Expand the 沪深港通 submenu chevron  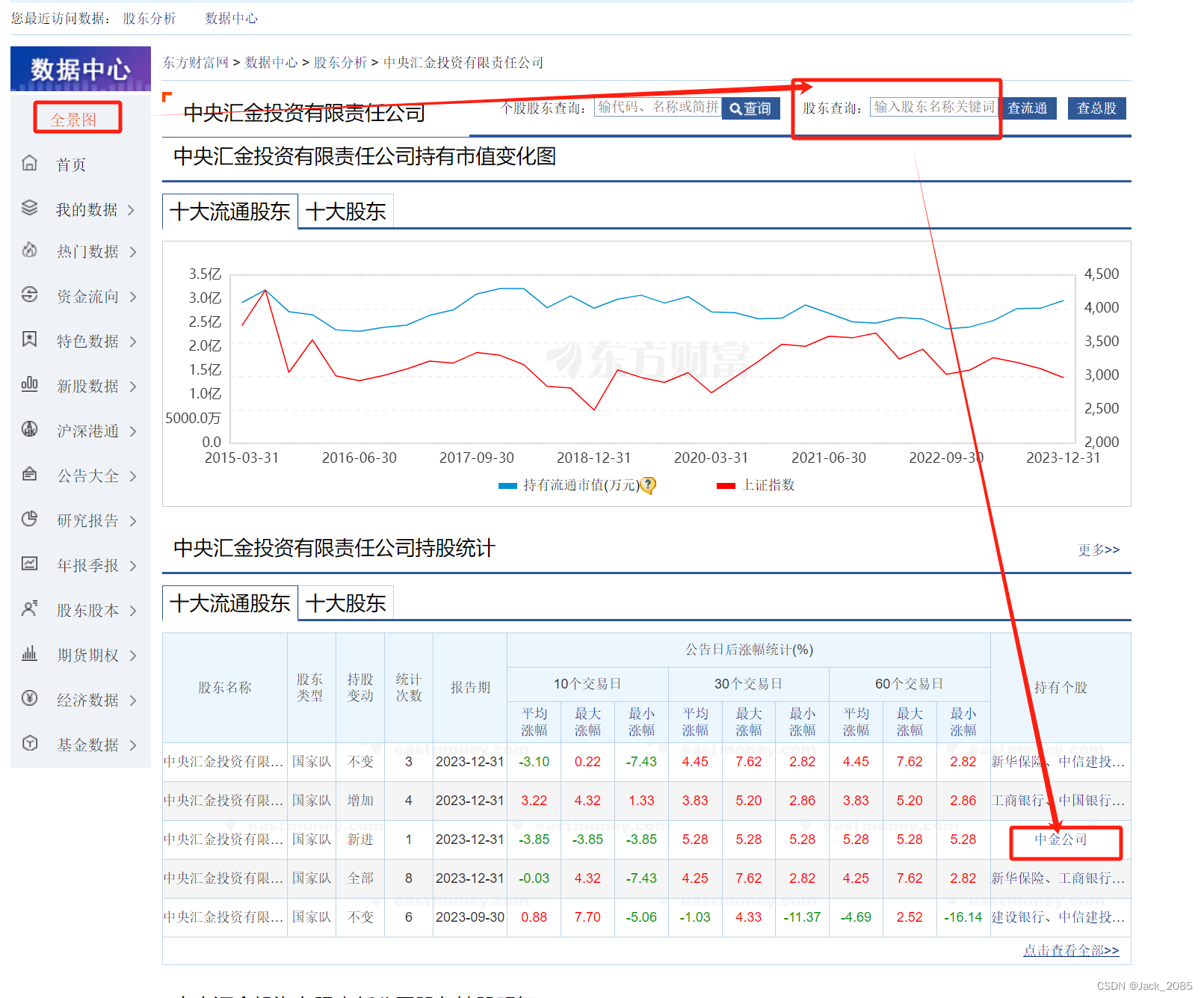pos(133,431)
